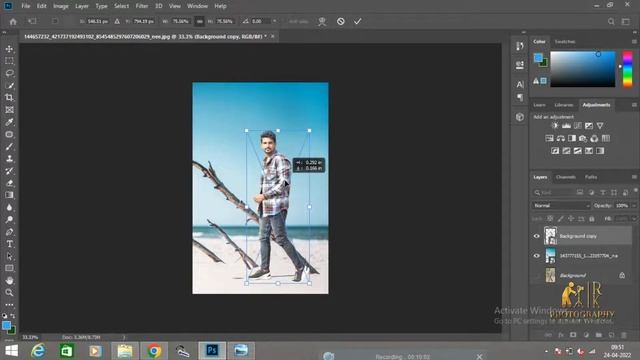The image size is (640, 360).
Task: Click the layer style fx button
Action: point(561,335)
